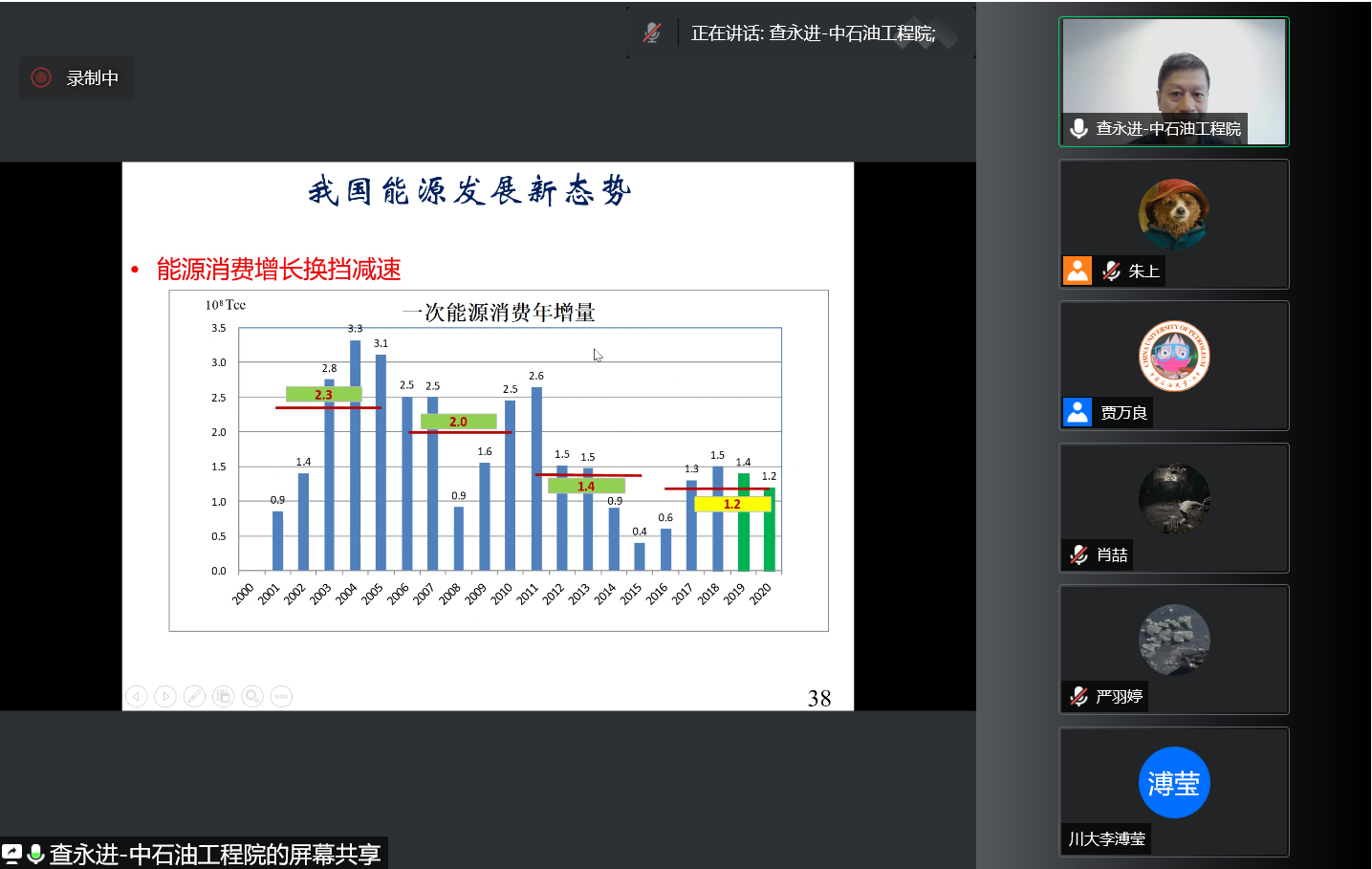Click the bear avatar of 朱上
The height and width of the screenshot is (869, 1372).
pyautogui.click(x=1173, y=214)
